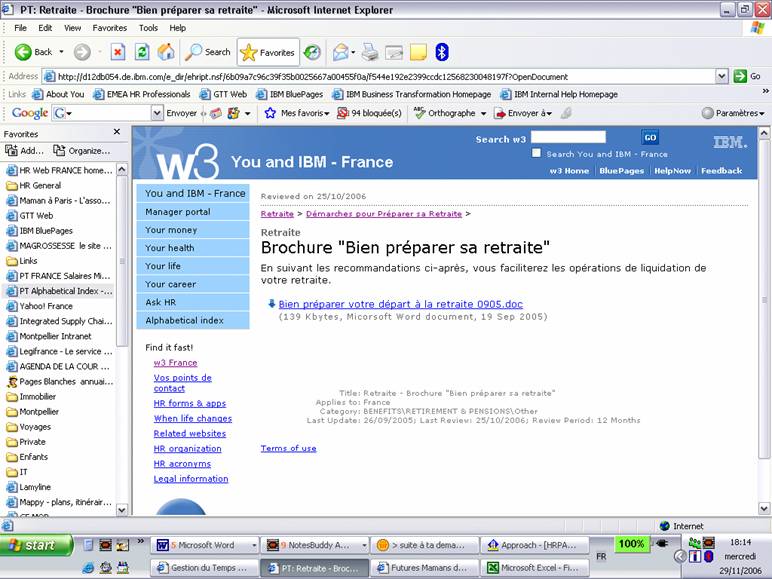The height and width of the screenshot is (579, 772).
Task: Click the Bluetooth icon in toolbar
Action: 442,52
